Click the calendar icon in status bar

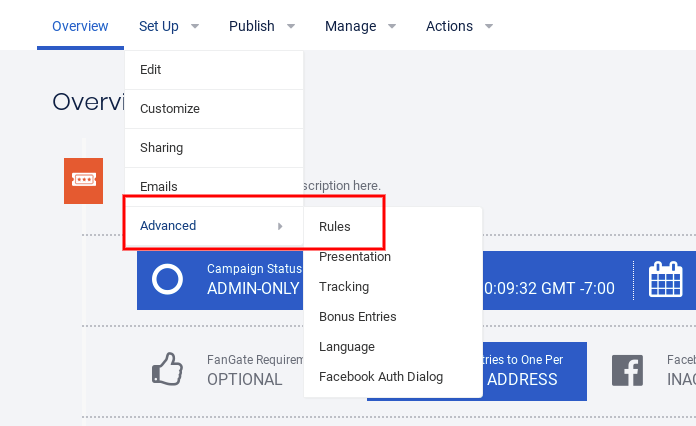(665, 280)
